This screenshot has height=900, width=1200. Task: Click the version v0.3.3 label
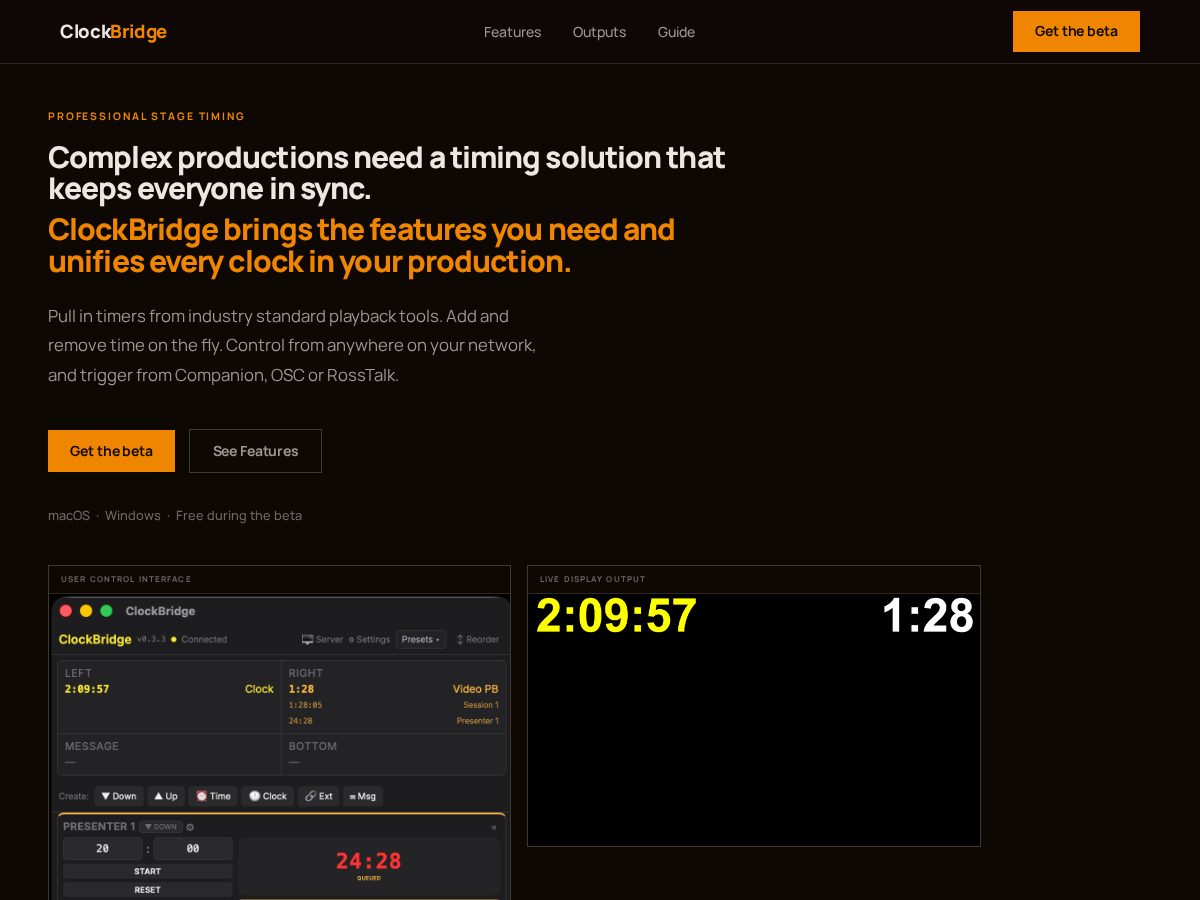coord(151,639)
